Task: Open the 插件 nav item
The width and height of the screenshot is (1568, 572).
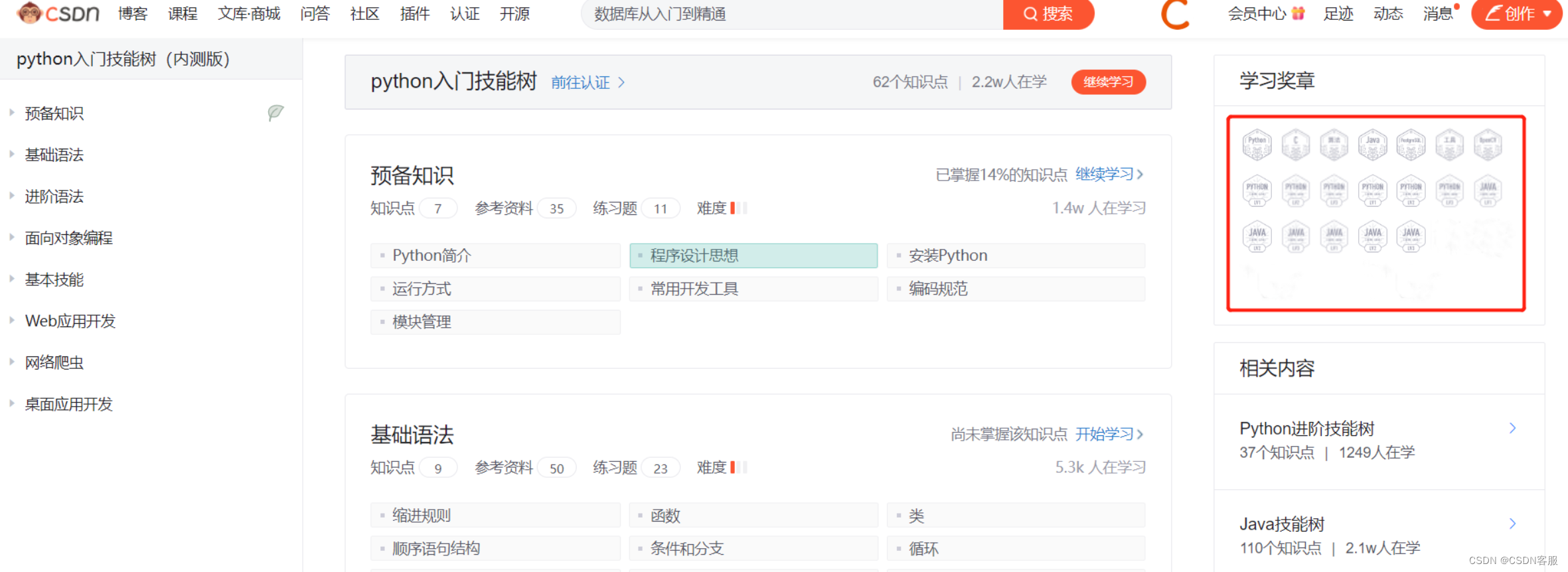Action: pyautogui.click(x=415, y=13)
